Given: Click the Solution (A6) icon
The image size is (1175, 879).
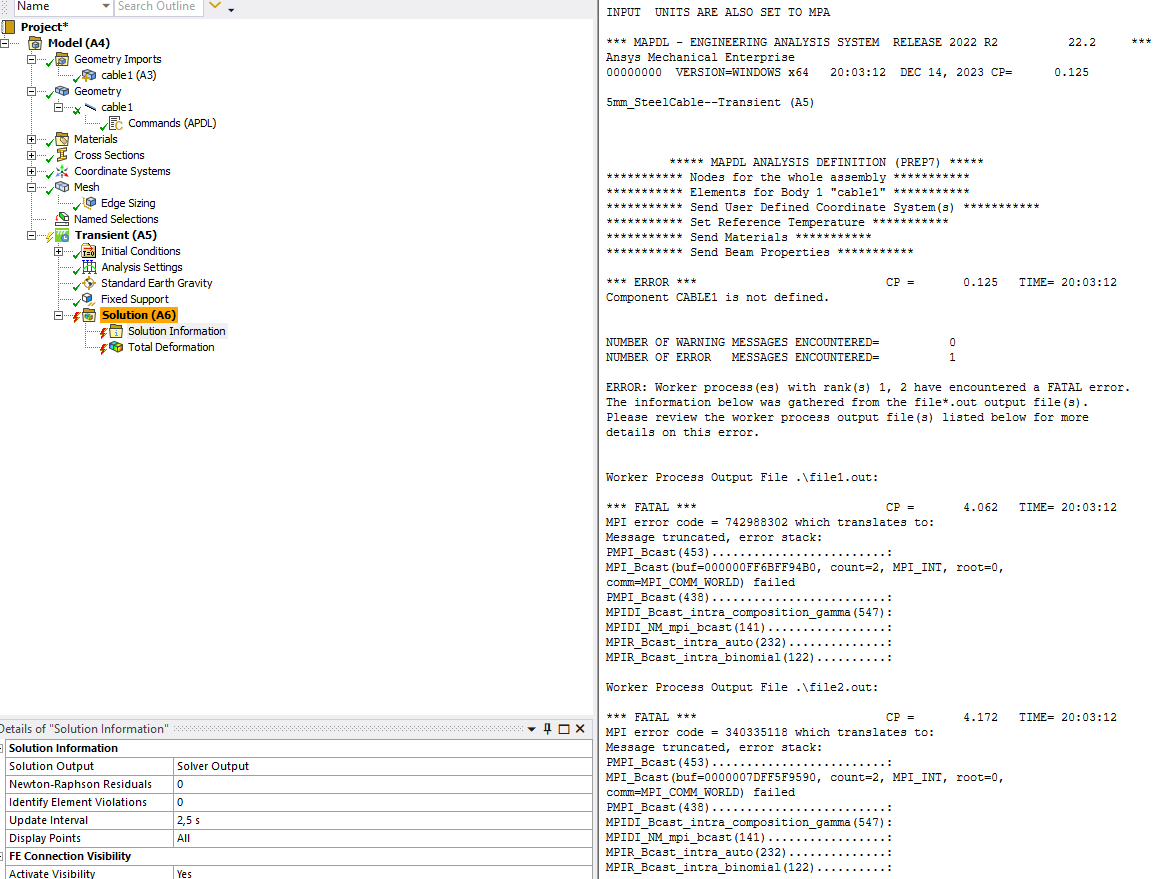Looking at the screenshot, I should click(89, 315).
